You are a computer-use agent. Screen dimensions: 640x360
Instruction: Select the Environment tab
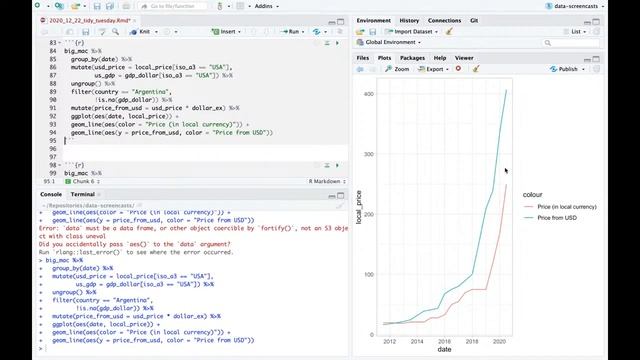click(x=373, y=20)
